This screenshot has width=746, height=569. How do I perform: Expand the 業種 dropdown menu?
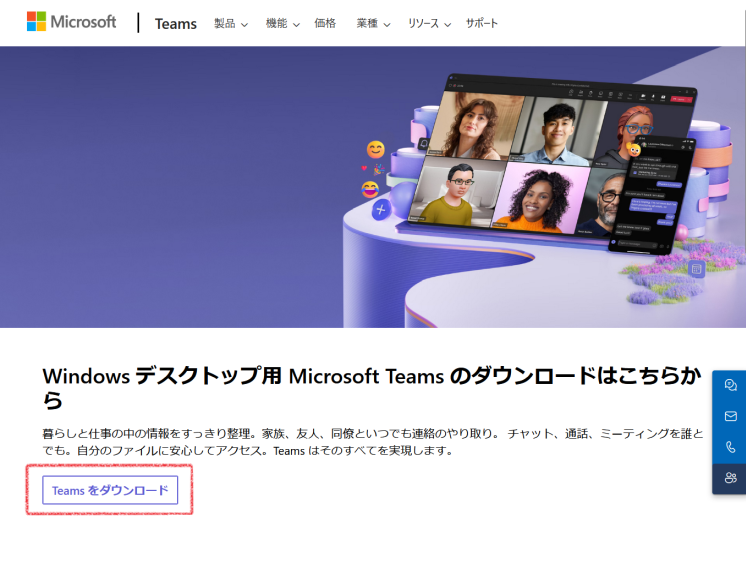373,23
